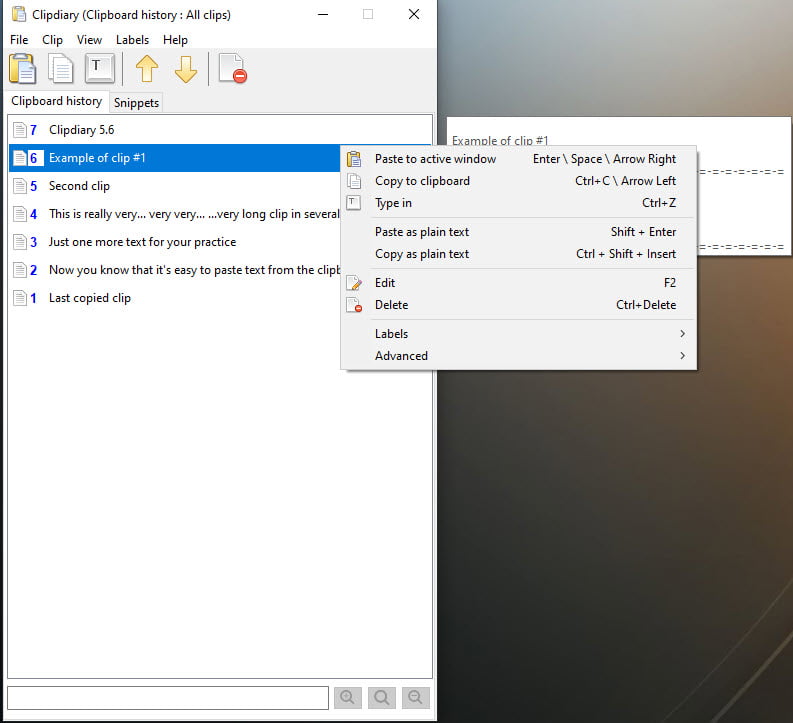Viewport: 793px width, 723px height.
Task: Choose Edit in context menu
Action: tap(518, 283)
